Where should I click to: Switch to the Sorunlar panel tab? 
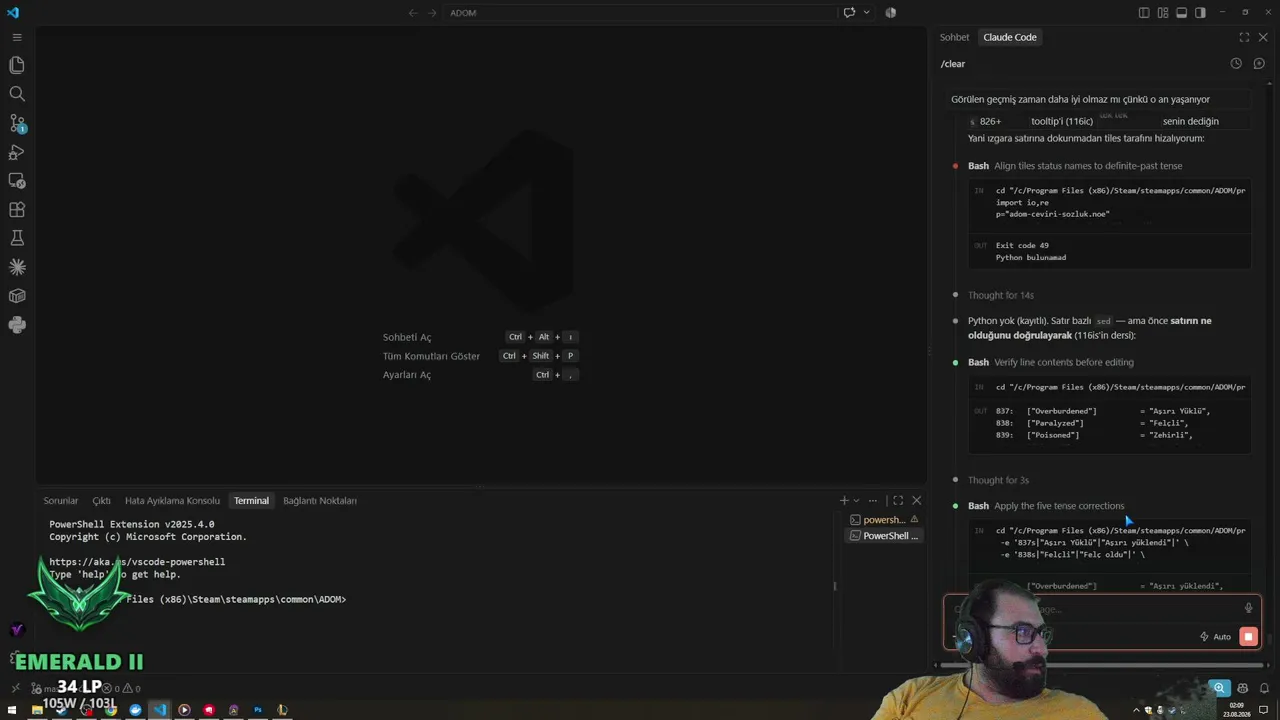(x=60, y=501)
